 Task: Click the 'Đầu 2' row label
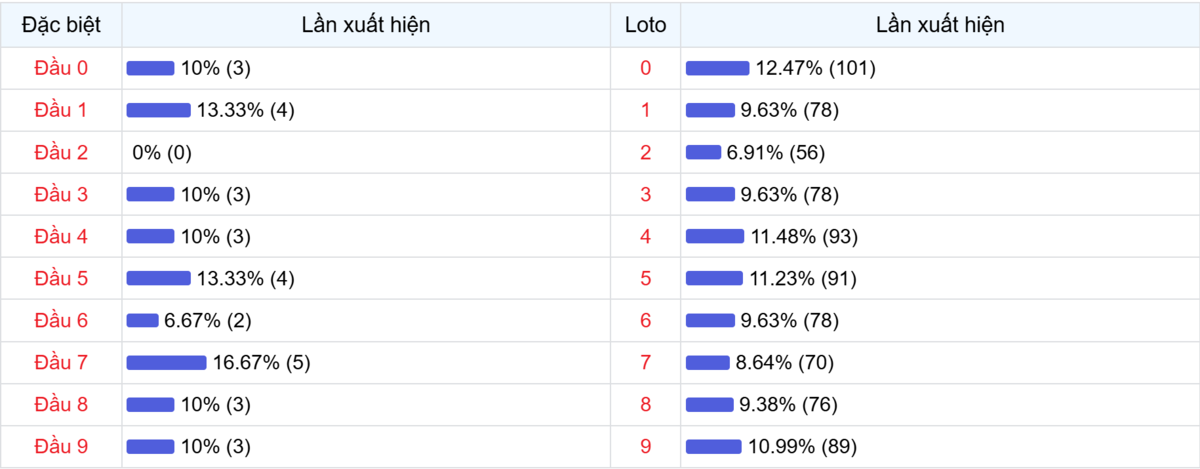tap(61, 152)
